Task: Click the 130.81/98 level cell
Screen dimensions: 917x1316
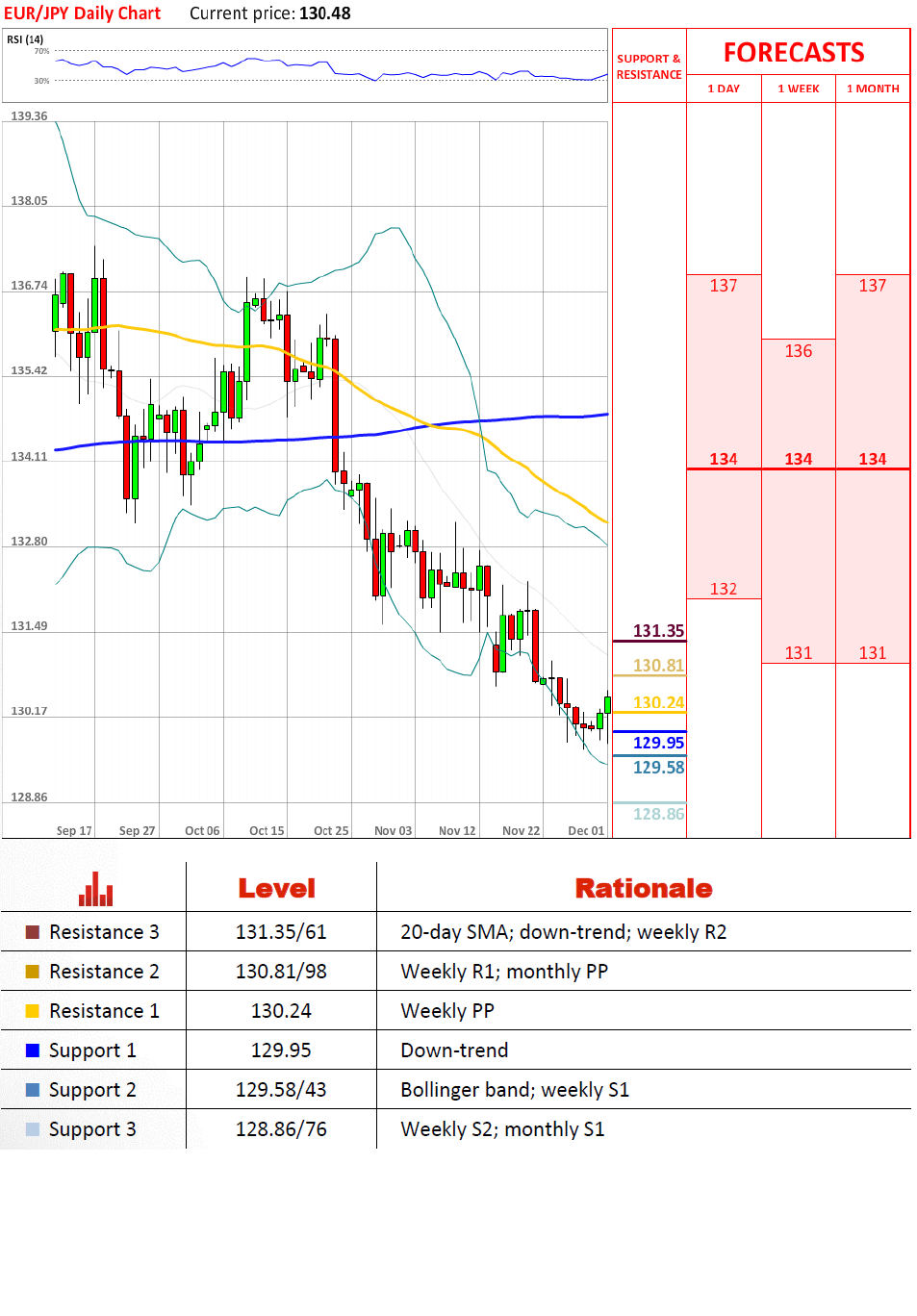Action: tap(281, 972)
